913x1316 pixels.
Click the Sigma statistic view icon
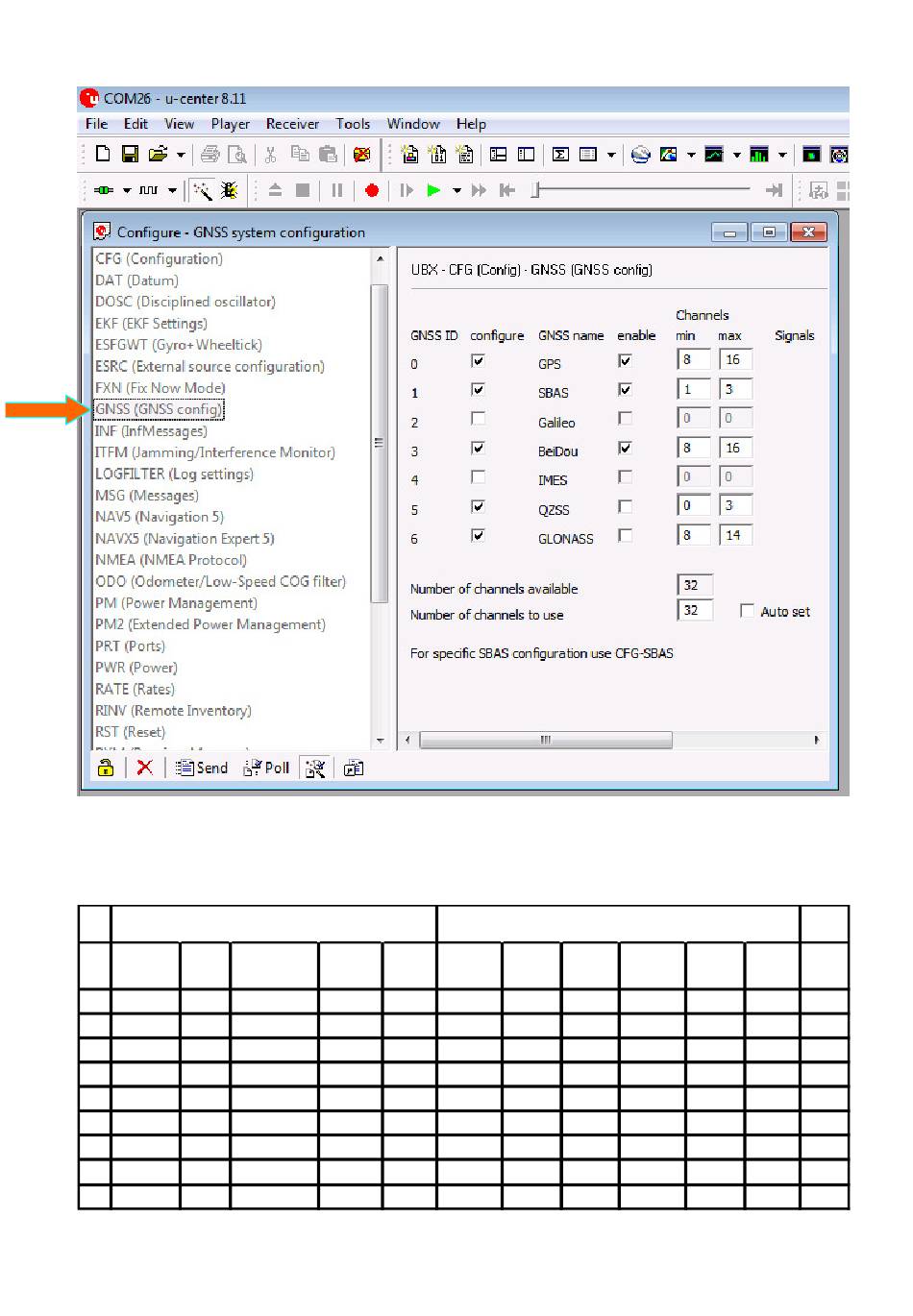click(561, 154)
